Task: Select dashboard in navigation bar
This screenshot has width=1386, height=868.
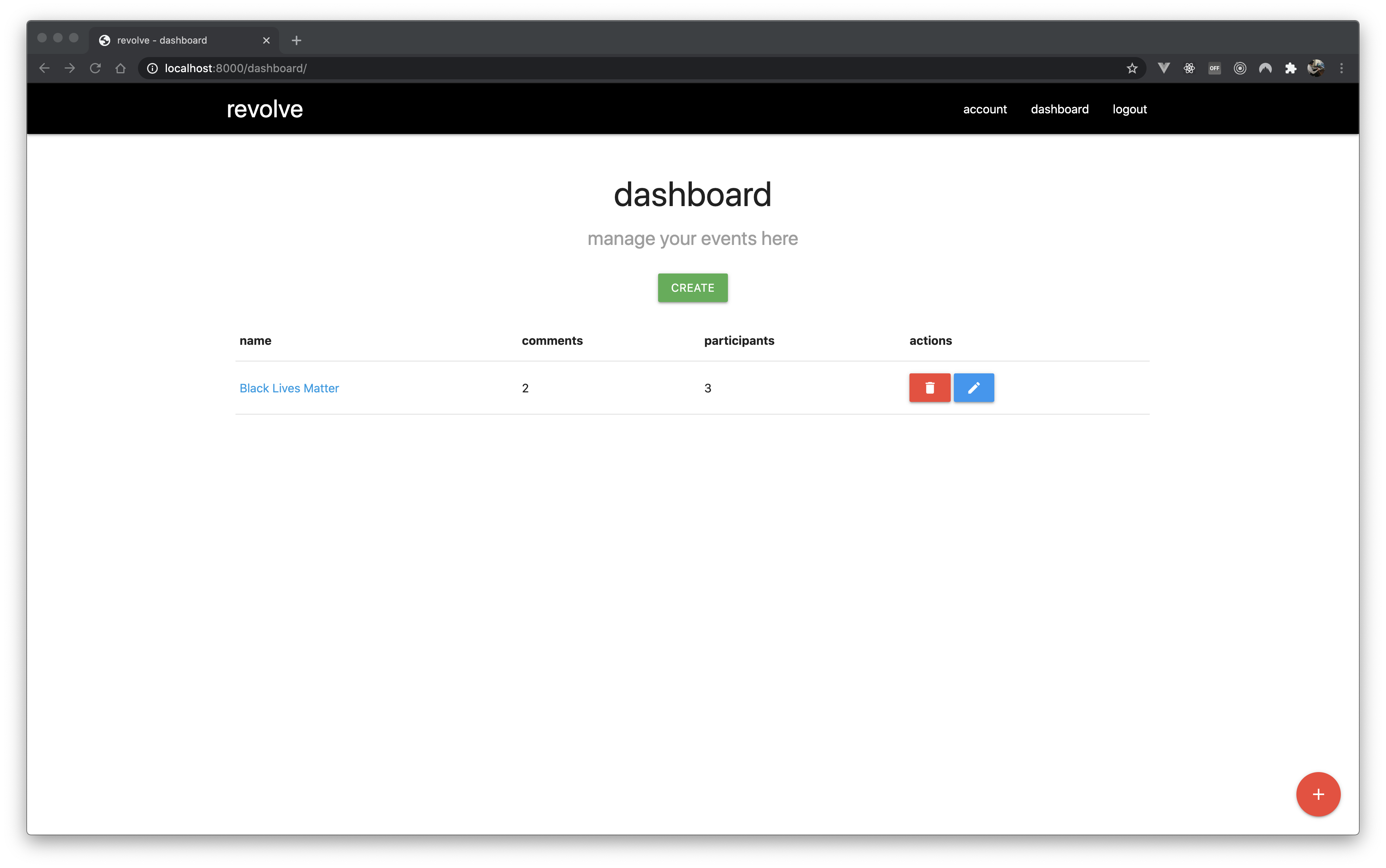Action: [1059, 109]
